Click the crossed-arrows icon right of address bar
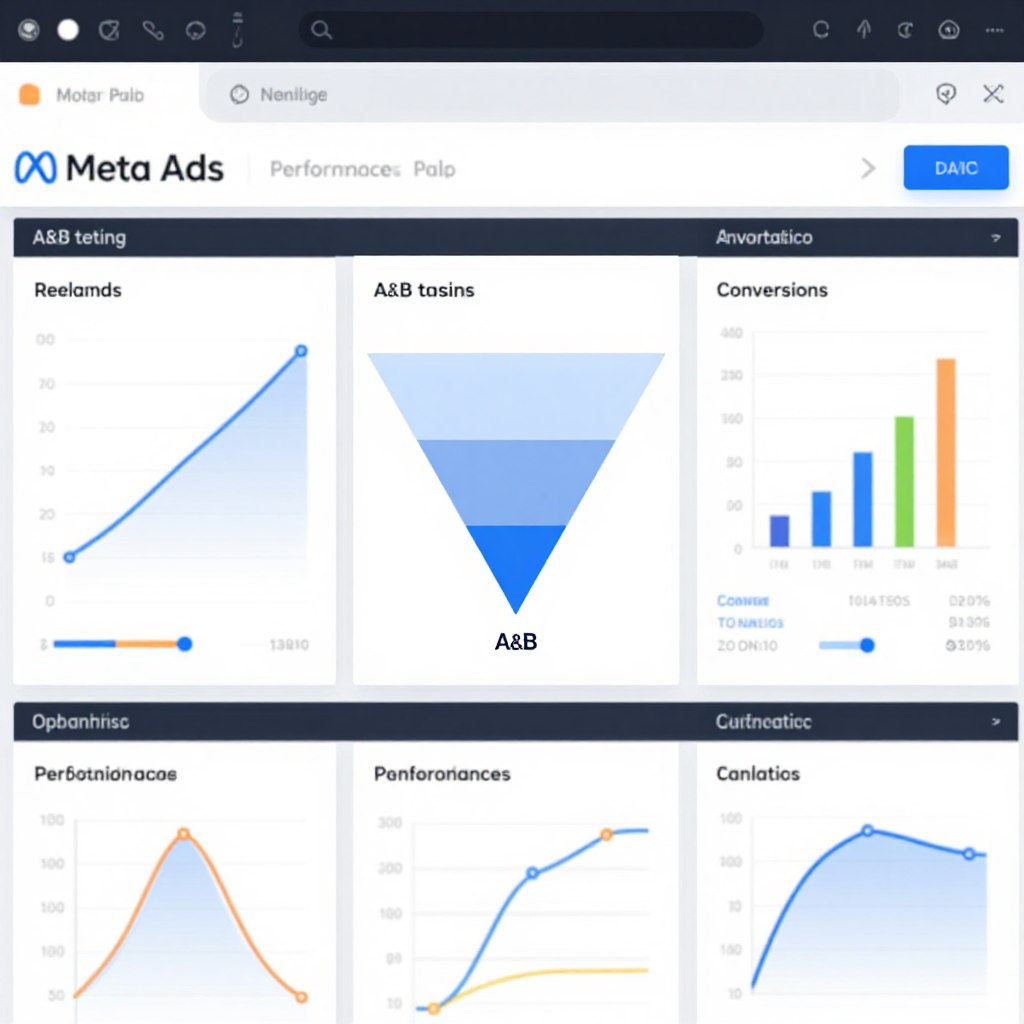The image size is (1024, 1024). [993, 94]
